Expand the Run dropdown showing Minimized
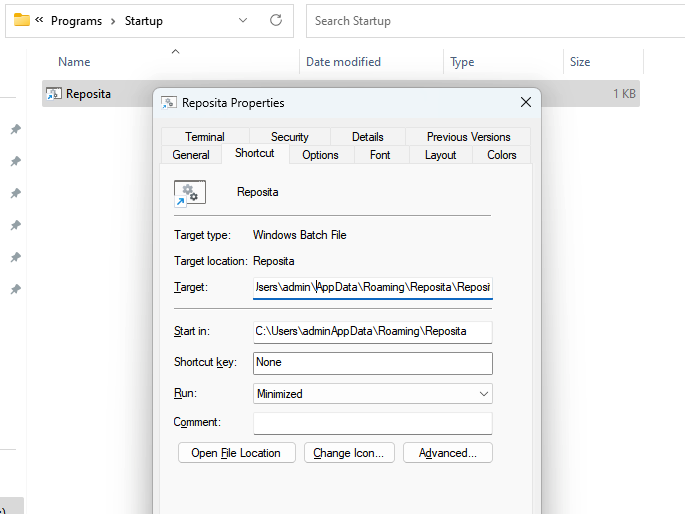The height and width of the screenshot is (514, 685). [373, 393]
